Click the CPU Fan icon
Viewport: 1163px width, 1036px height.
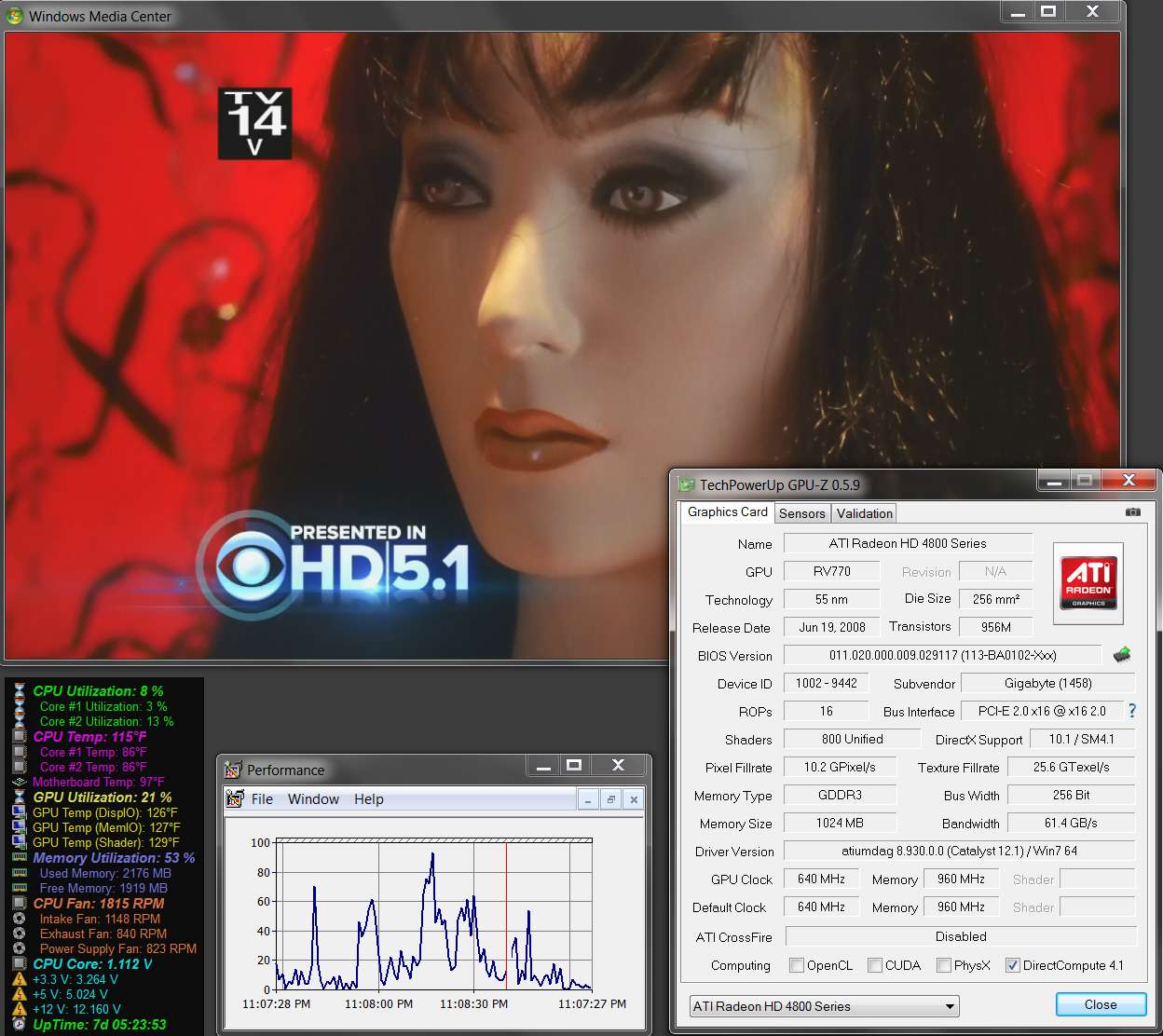click(20, 904)
